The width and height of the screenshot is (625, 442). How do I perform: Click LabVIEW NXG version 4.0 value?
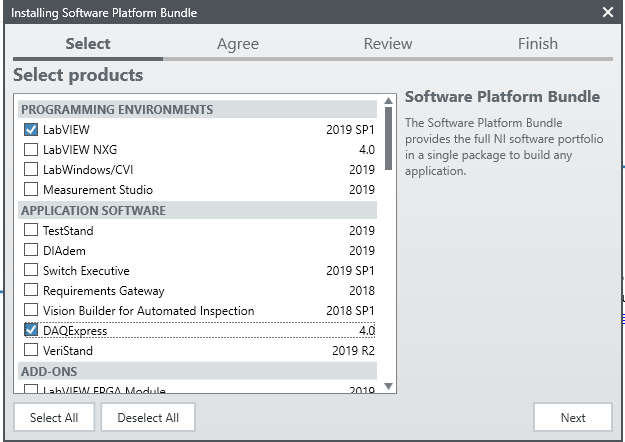(x=367, y=149)
